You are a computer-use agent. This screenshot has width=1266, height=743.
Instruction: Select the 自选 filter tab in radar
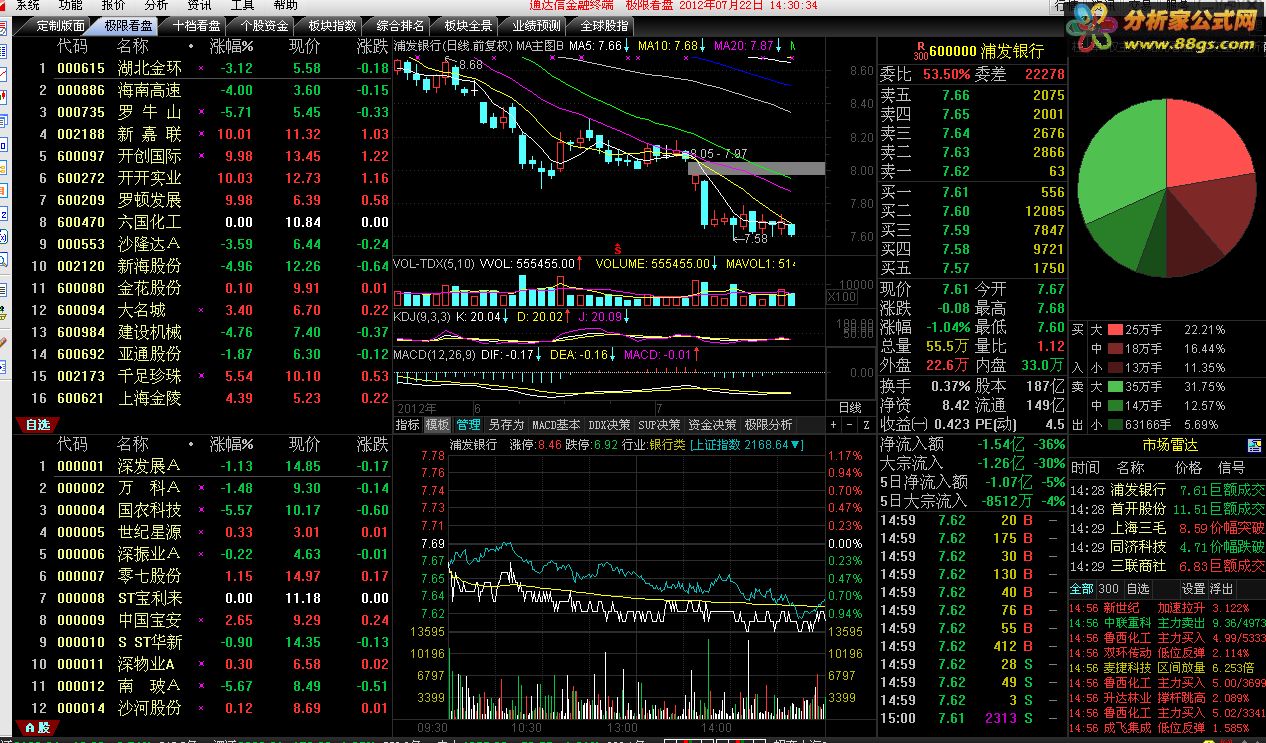1137,589
